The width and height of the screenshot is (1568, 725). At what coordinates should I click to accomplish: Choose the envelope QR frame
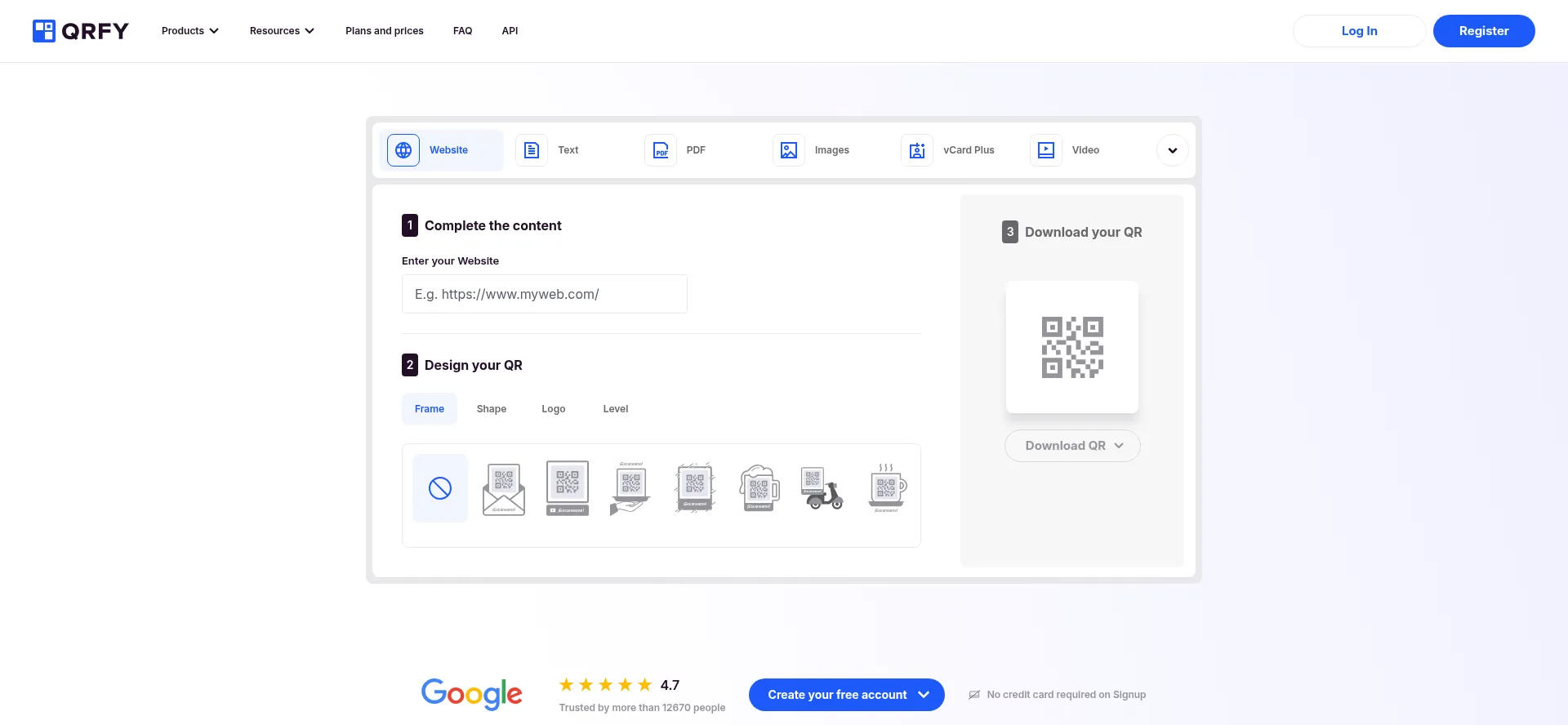point(504,488)
